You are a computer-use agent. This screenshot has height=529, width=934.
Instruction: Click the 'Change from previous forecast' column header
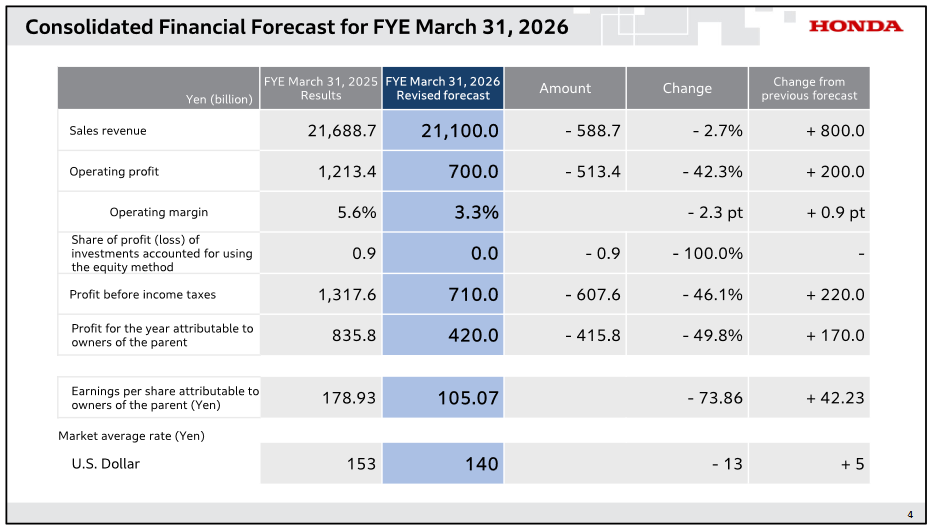click(809, 88)
